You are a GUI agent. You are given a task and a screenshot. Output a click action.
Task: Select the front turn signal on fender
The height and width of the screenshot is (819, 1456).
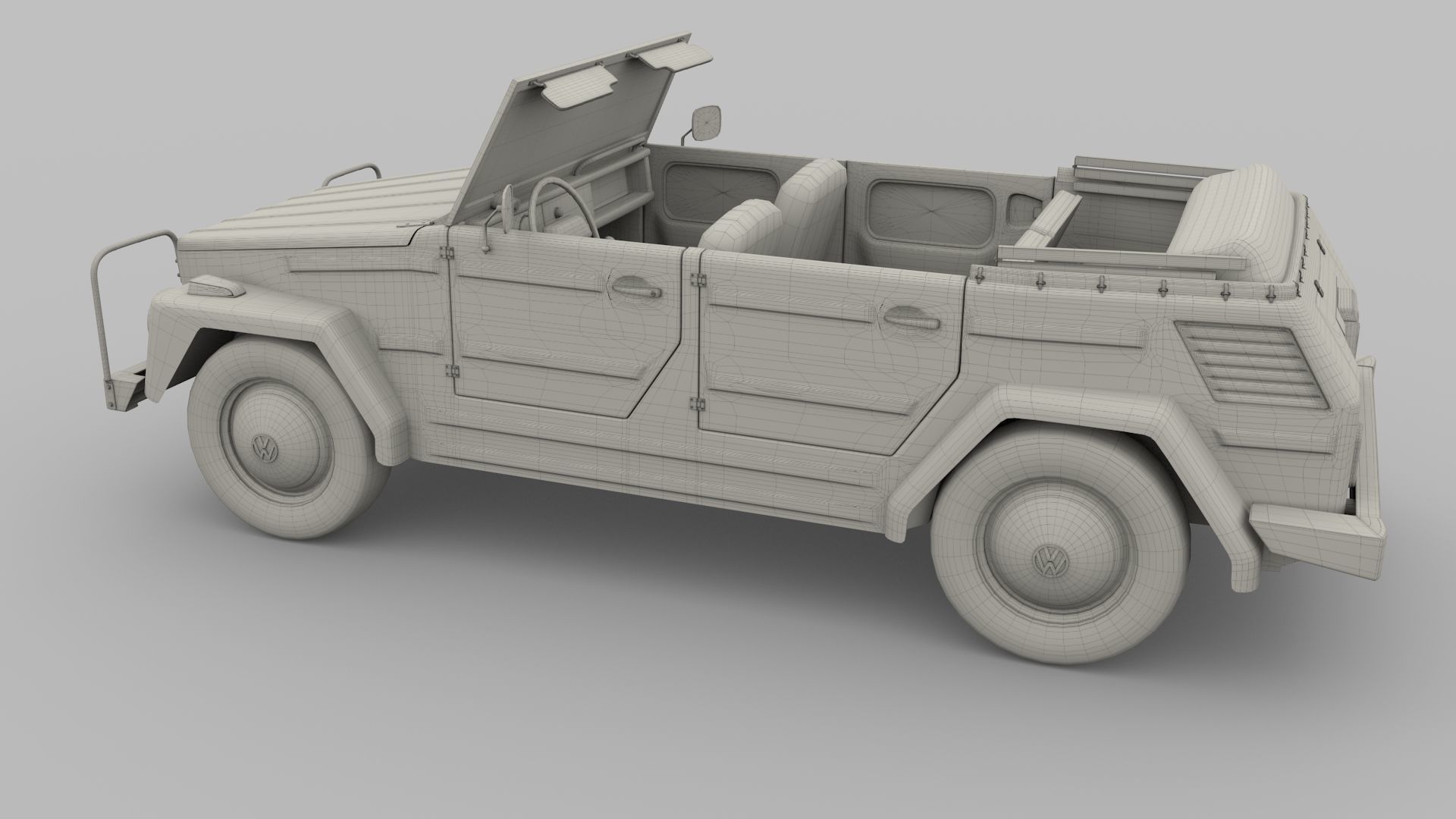pyautogui.click(x=216, y=287)
